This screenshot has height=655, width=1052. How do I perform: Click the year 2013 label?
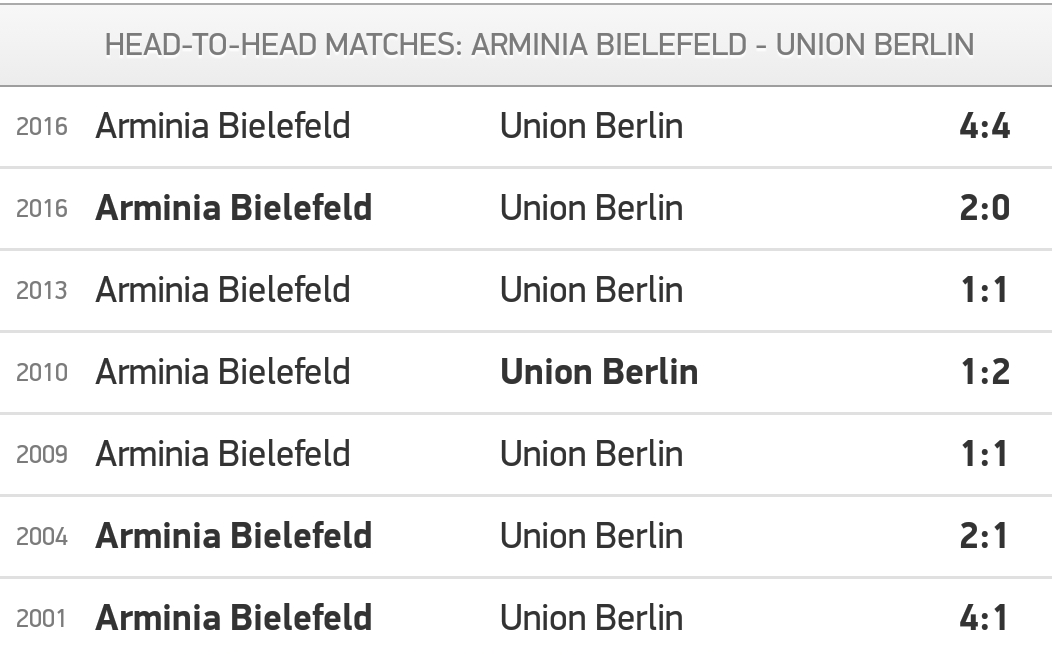(x=42, y=291)
